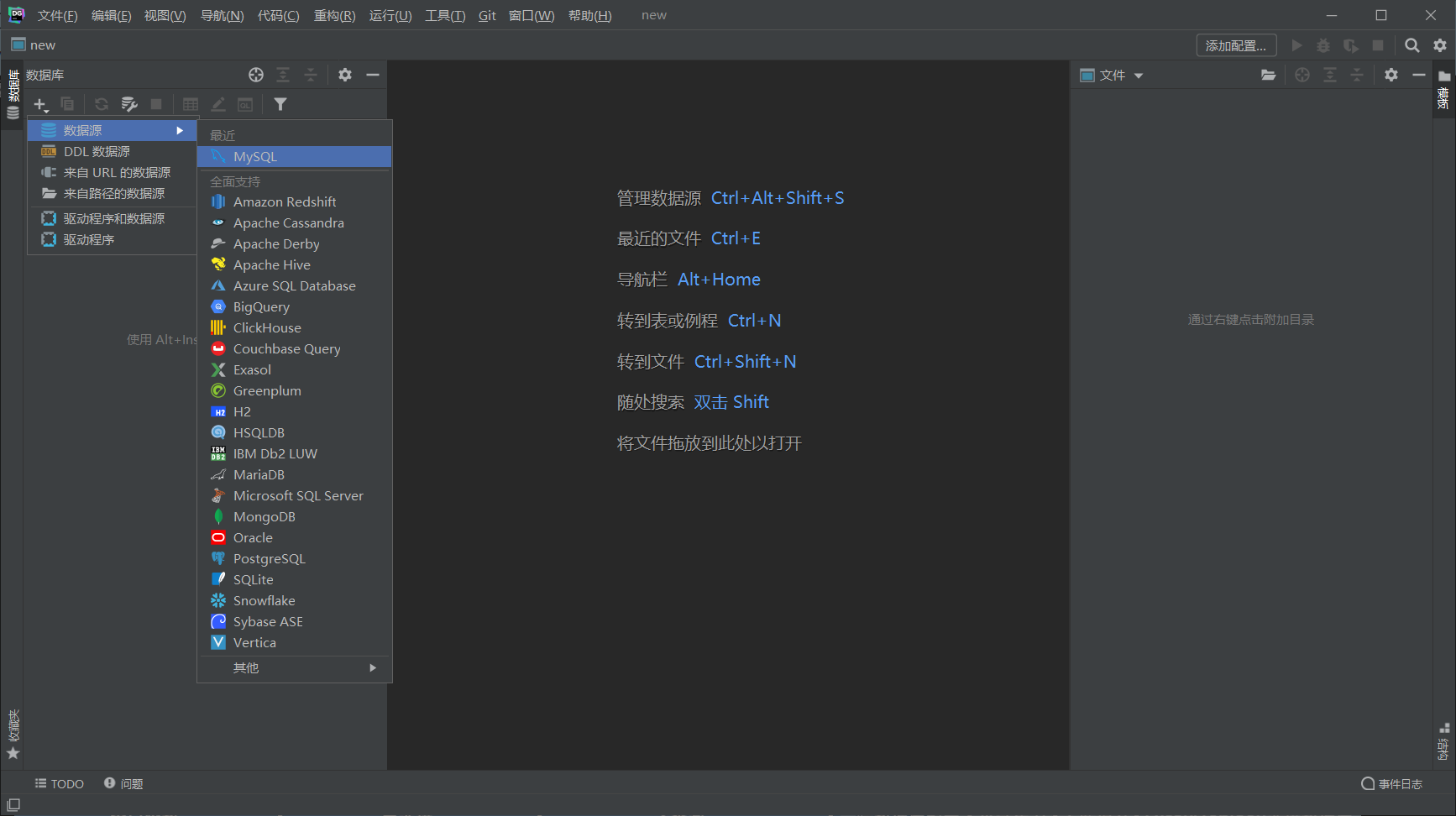
Task: Open the 文件(F) menu
Action: tap(57, 15)
